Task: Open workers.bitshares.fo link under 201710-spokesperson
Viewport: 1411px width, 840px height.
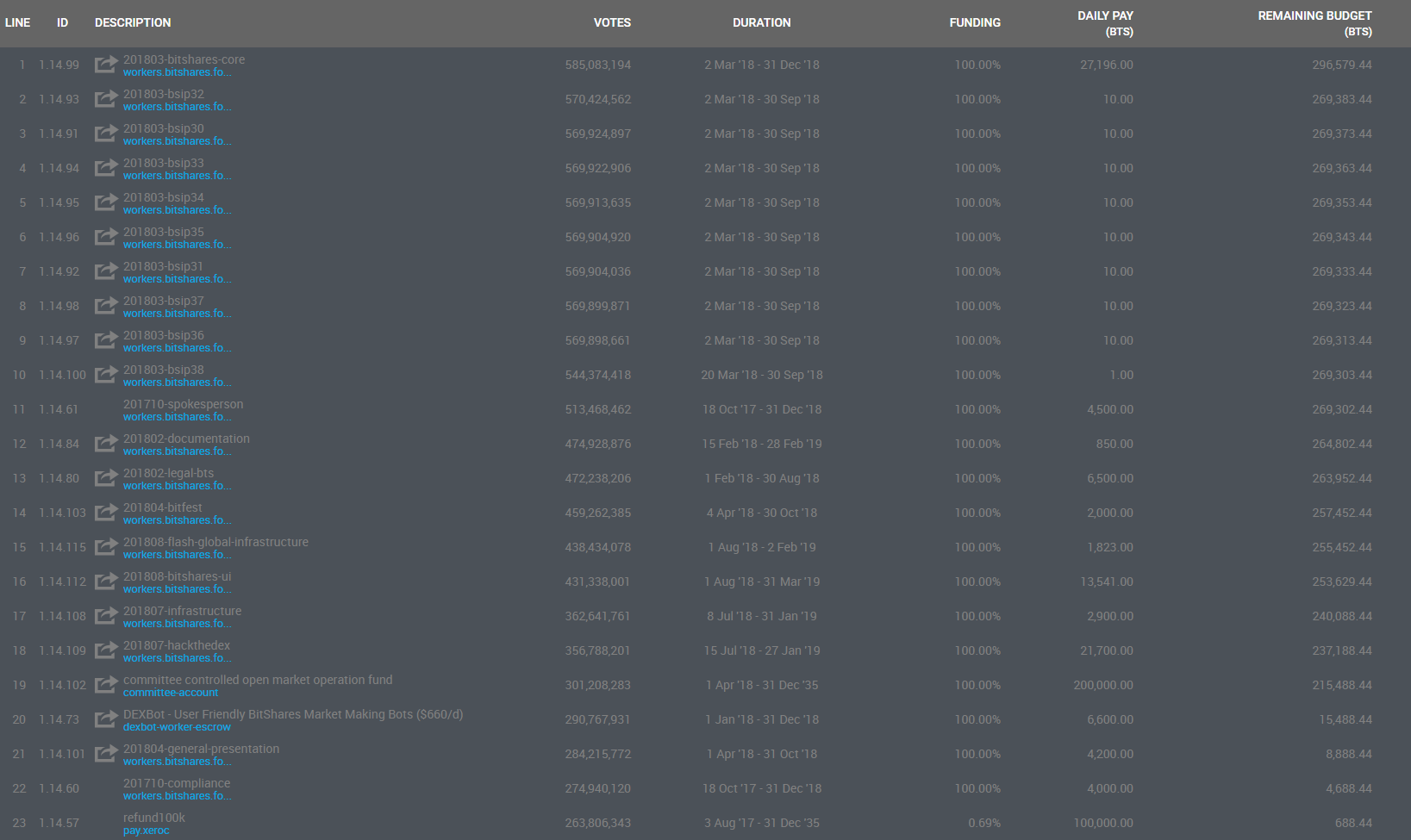Action: 177,417
